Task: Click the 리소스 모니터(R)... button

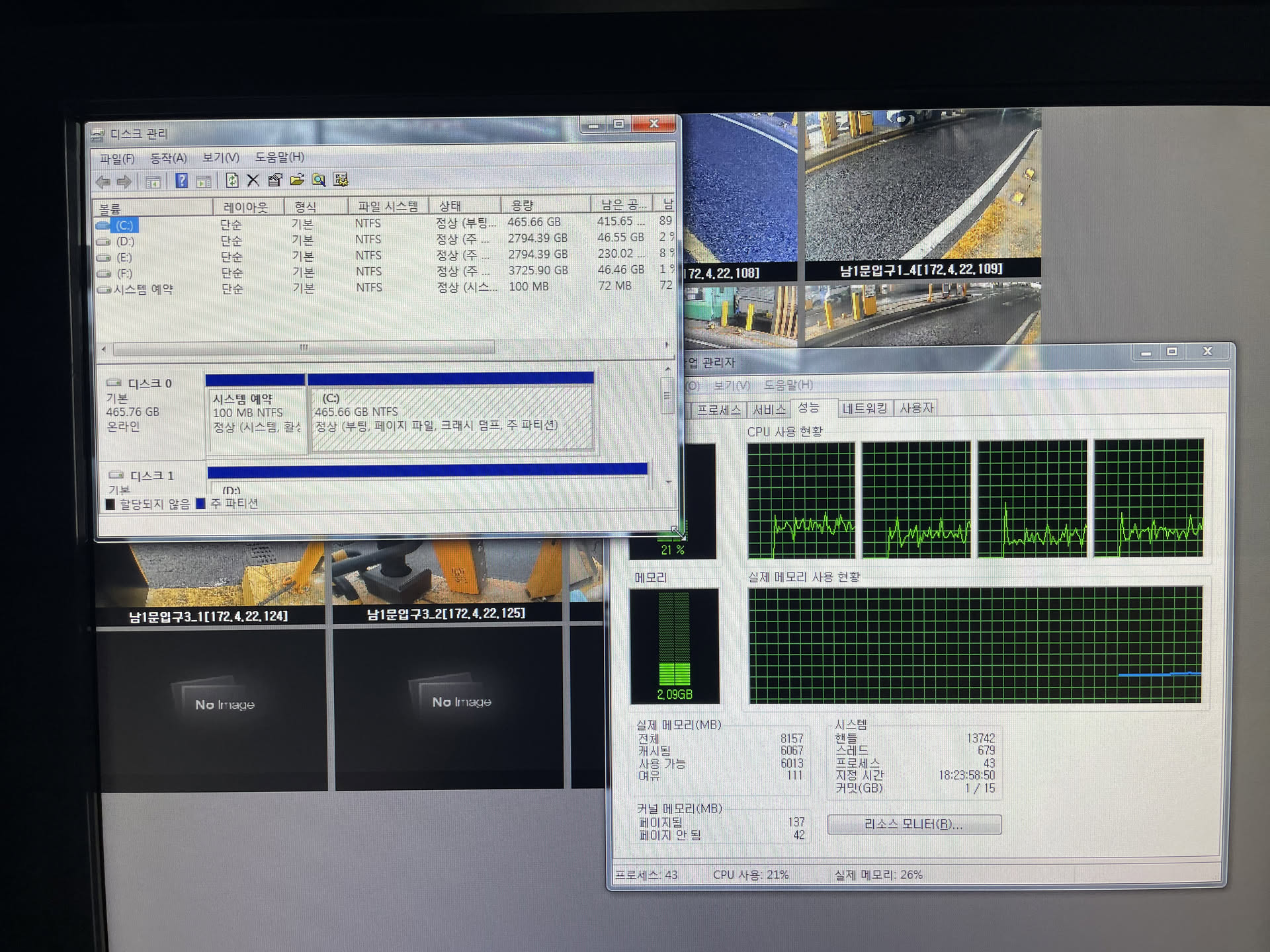Action: (913, 824)
